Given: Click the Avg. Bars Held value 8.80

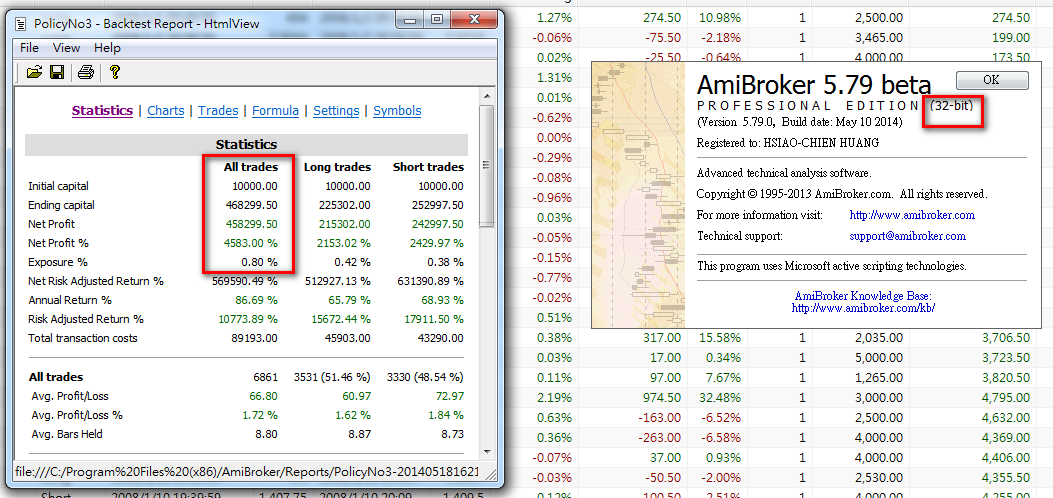Looking at the screenshot, I should pos(267,434).
